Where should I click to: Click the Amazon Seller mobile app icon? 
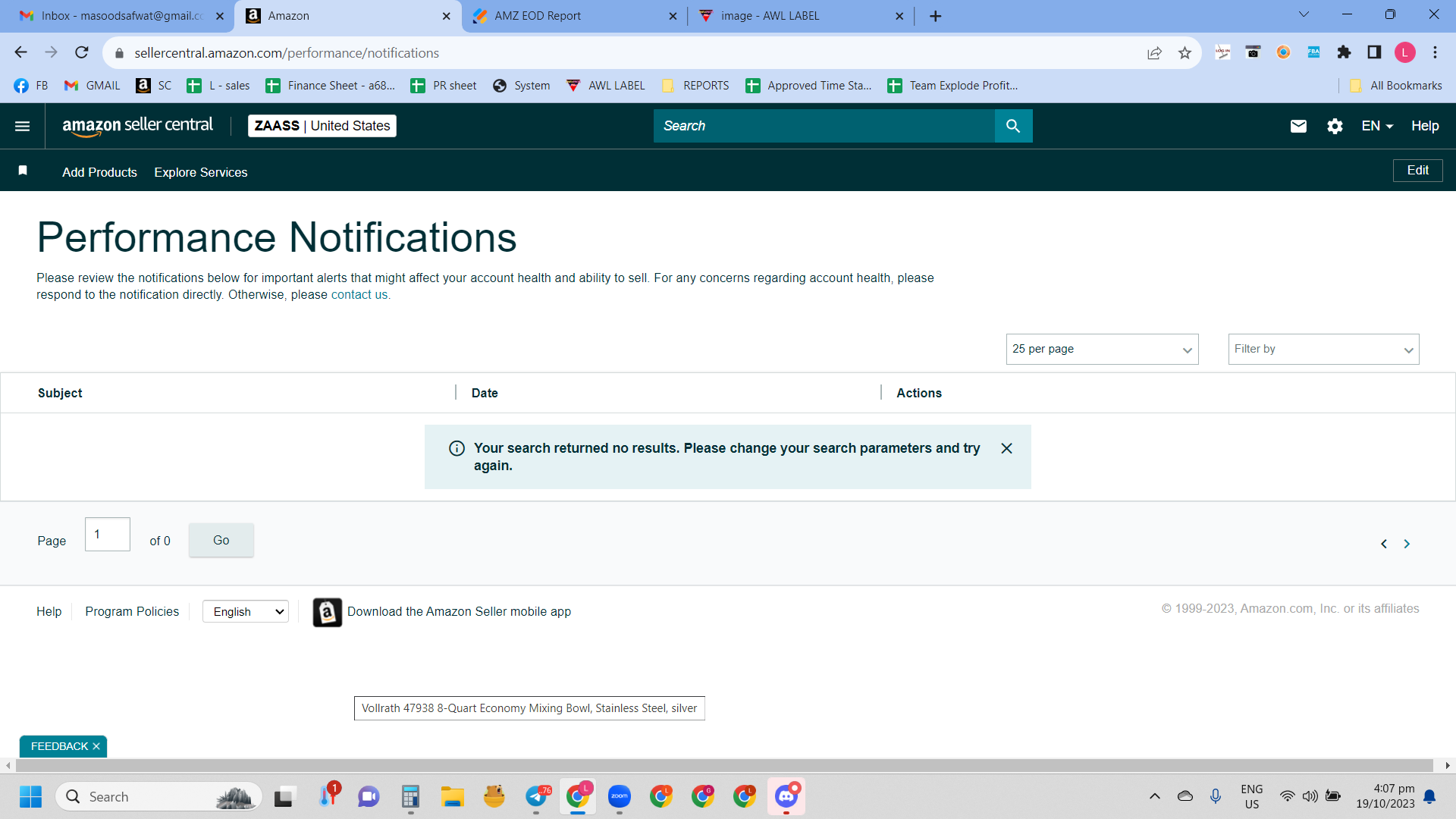[x=328, y=612]
